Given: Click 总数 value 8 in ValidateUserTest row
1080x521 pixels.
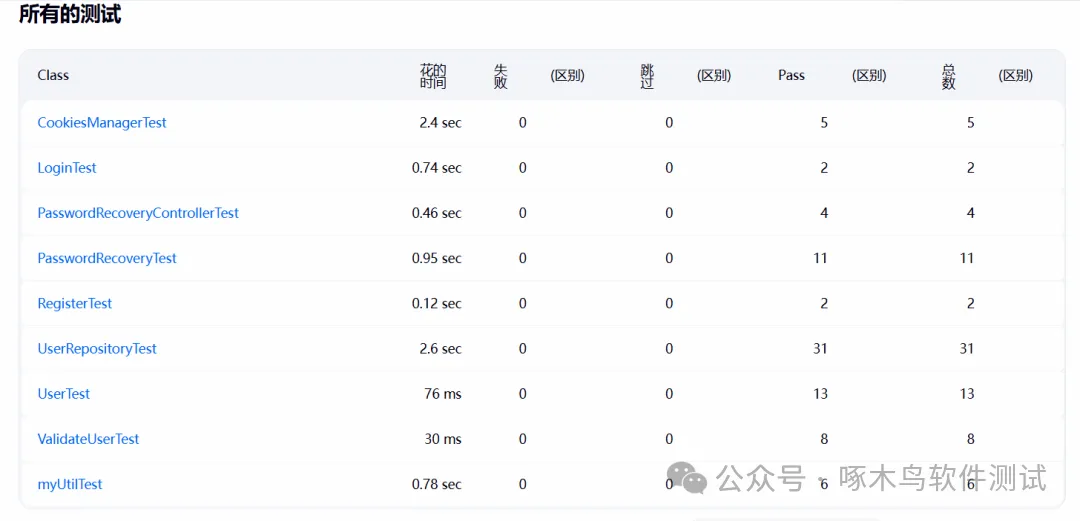Looking at the screenshot, I should point(970,439).
